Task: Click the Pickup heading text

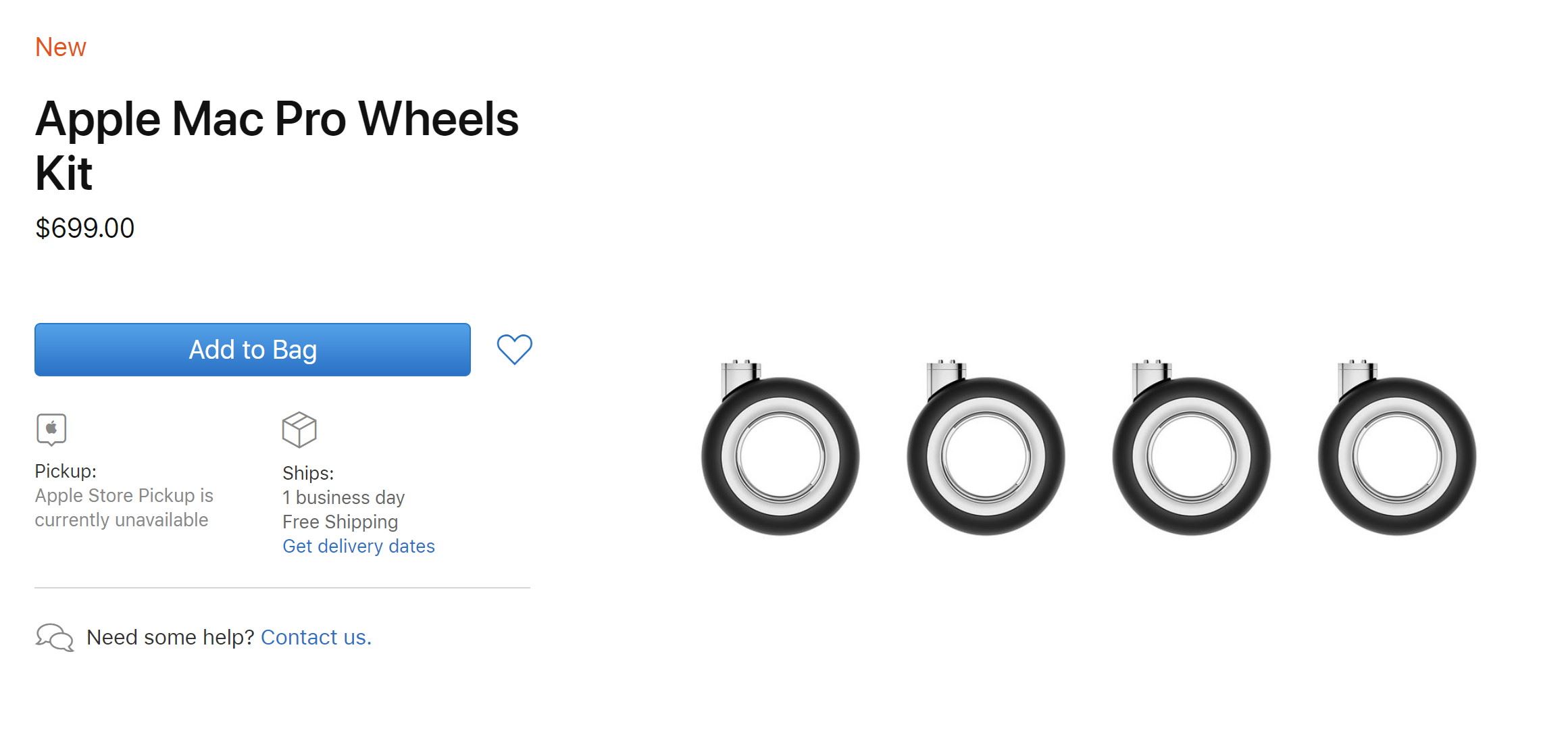Action: (66, 471)
